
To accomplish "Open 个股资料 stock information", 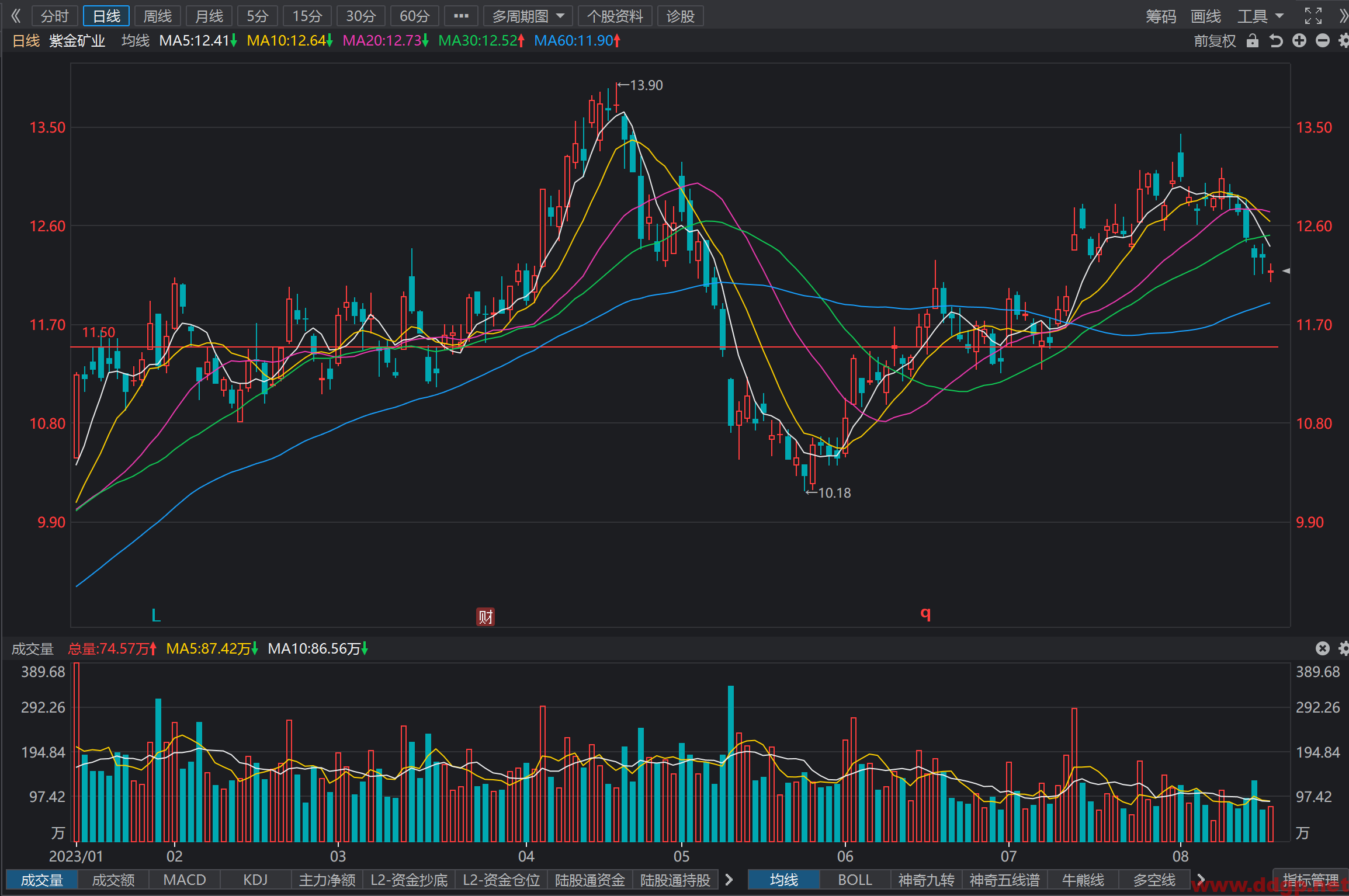I will 615,16.
